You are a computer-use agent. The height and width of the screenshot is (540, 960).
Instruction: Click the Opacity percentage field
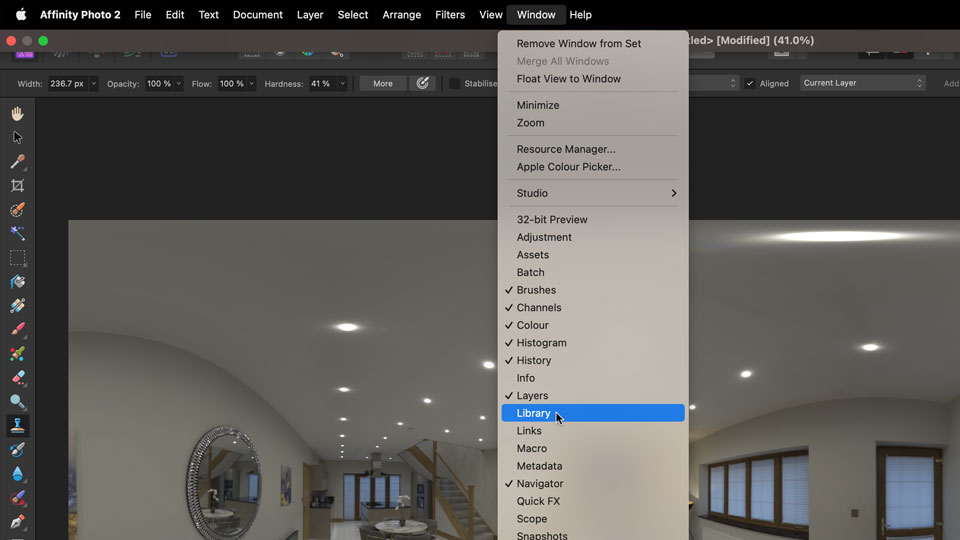tap(159, 83)
